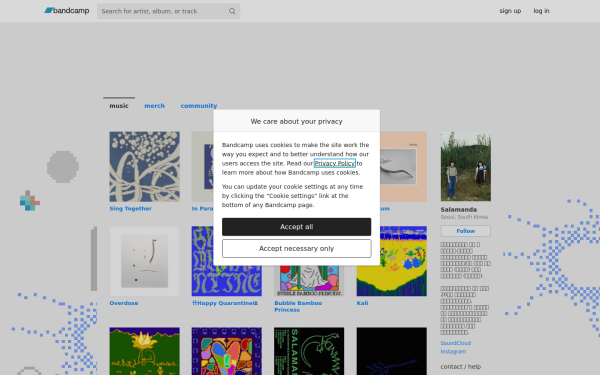Open the SoundCloud link
The image size is (600, 375).
pyautogui.click(x=456, y=343)
